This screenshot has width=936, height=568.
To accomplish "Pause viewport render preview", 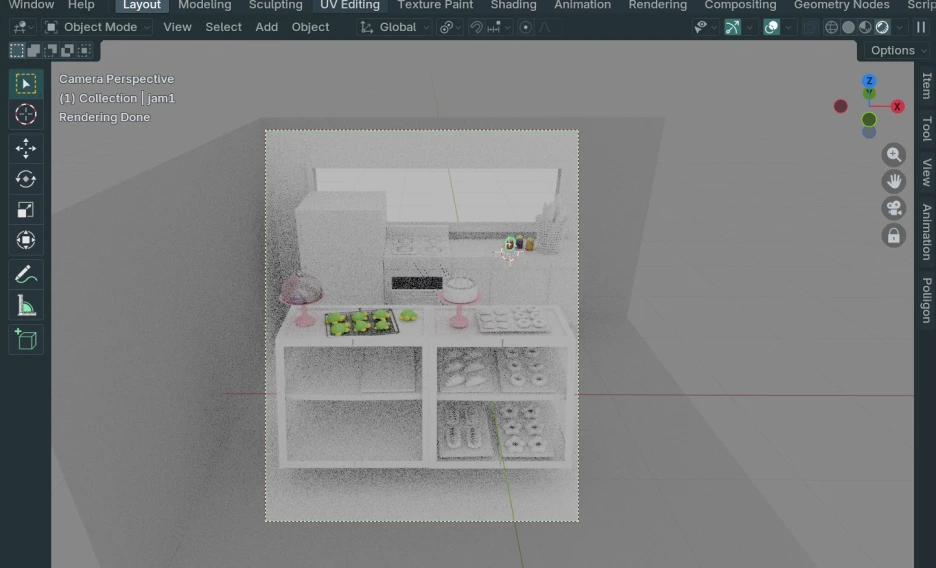I will pyautogui.click(x=921, y=27).
